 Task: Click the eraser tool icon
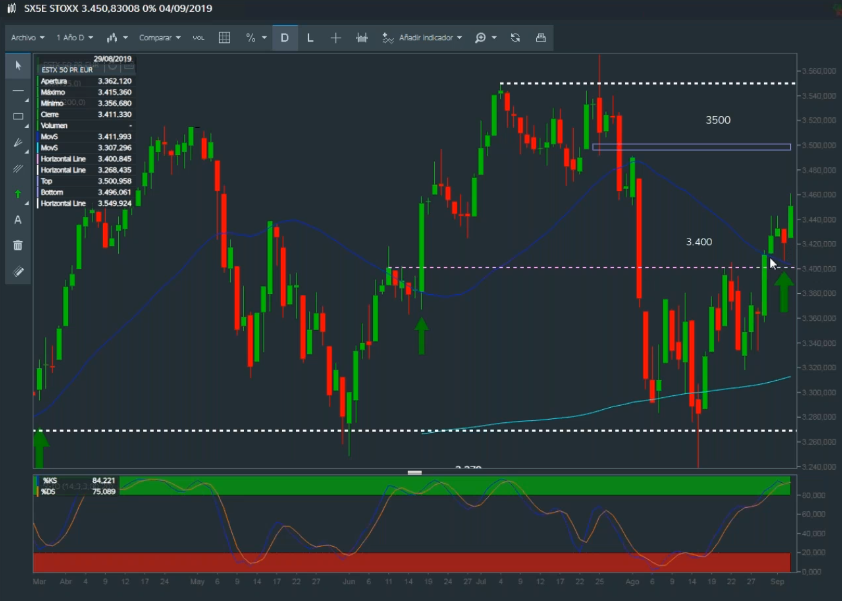tap(18, 272)
